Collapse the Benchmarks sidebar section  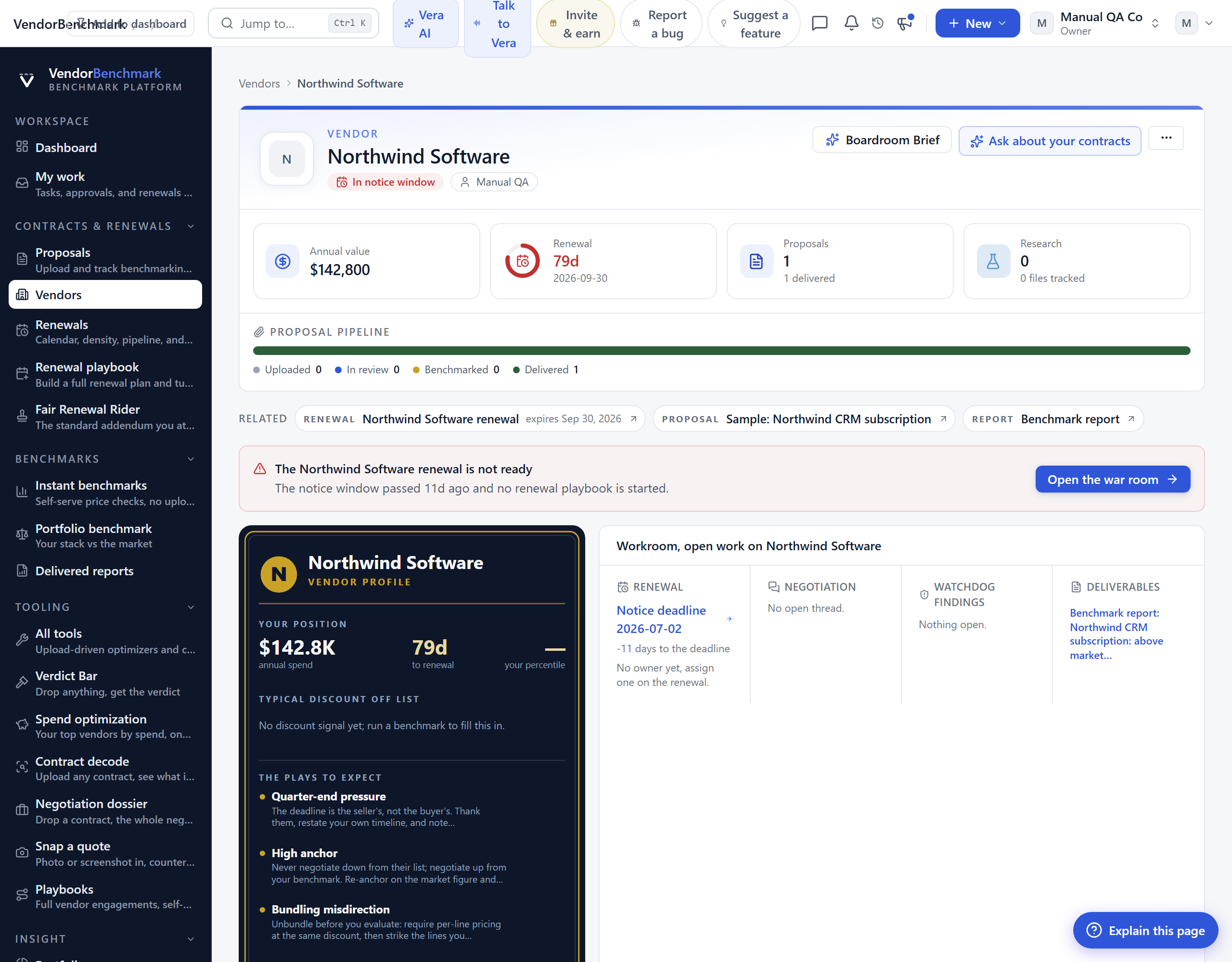(x=191, y=459)
